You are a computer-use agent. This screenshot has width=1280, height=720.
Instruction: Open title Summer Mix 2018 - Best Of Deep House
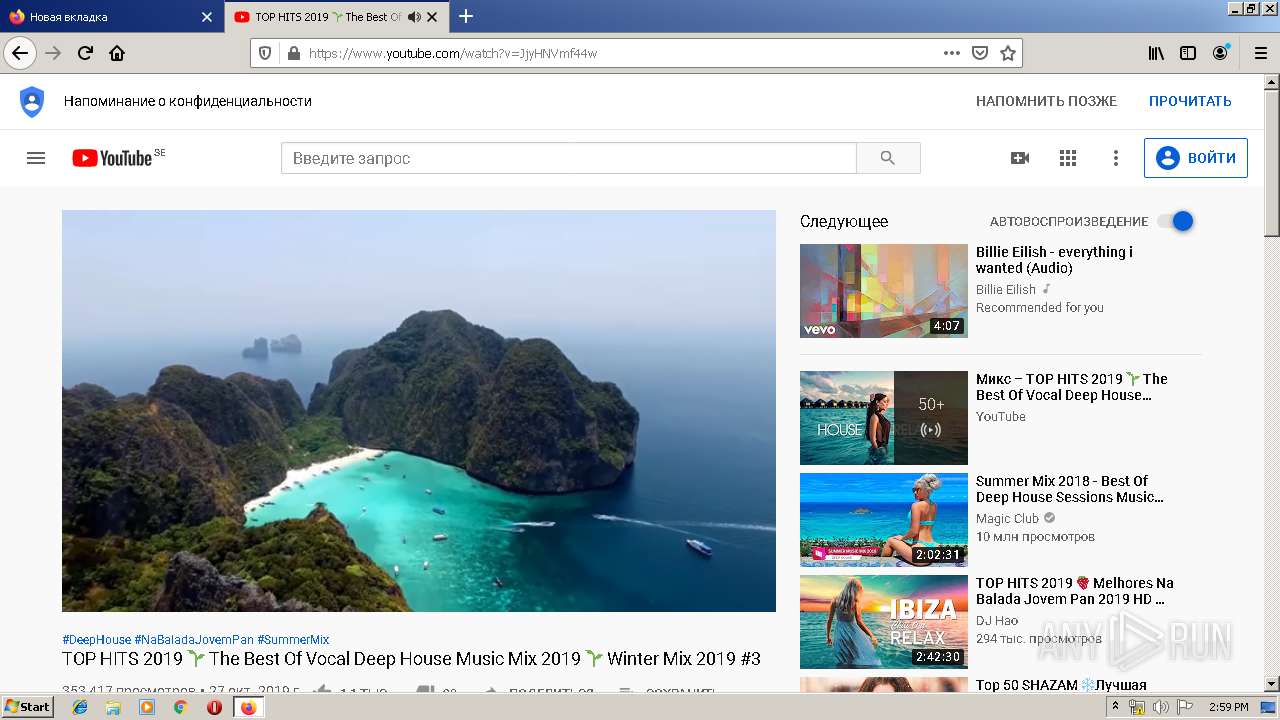coord(1069,489)
